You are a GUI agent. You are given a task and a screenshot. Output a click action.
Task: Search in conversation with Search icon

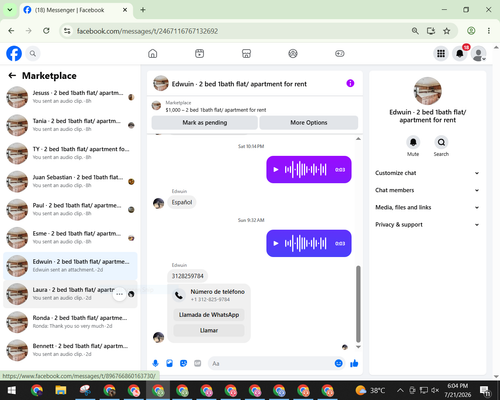coord(441,143)
